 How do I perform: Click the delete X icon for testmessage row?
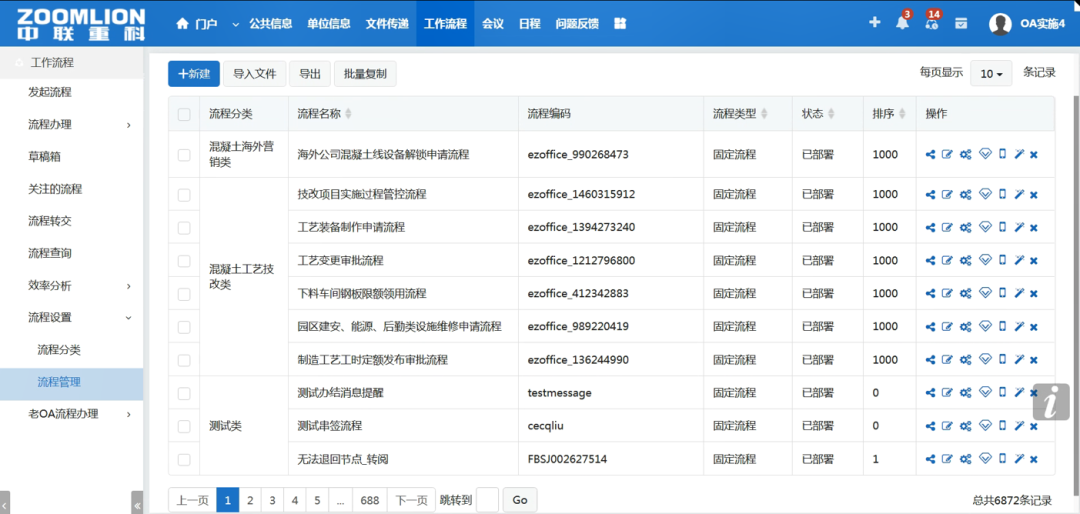click(x=1034, y=393)
